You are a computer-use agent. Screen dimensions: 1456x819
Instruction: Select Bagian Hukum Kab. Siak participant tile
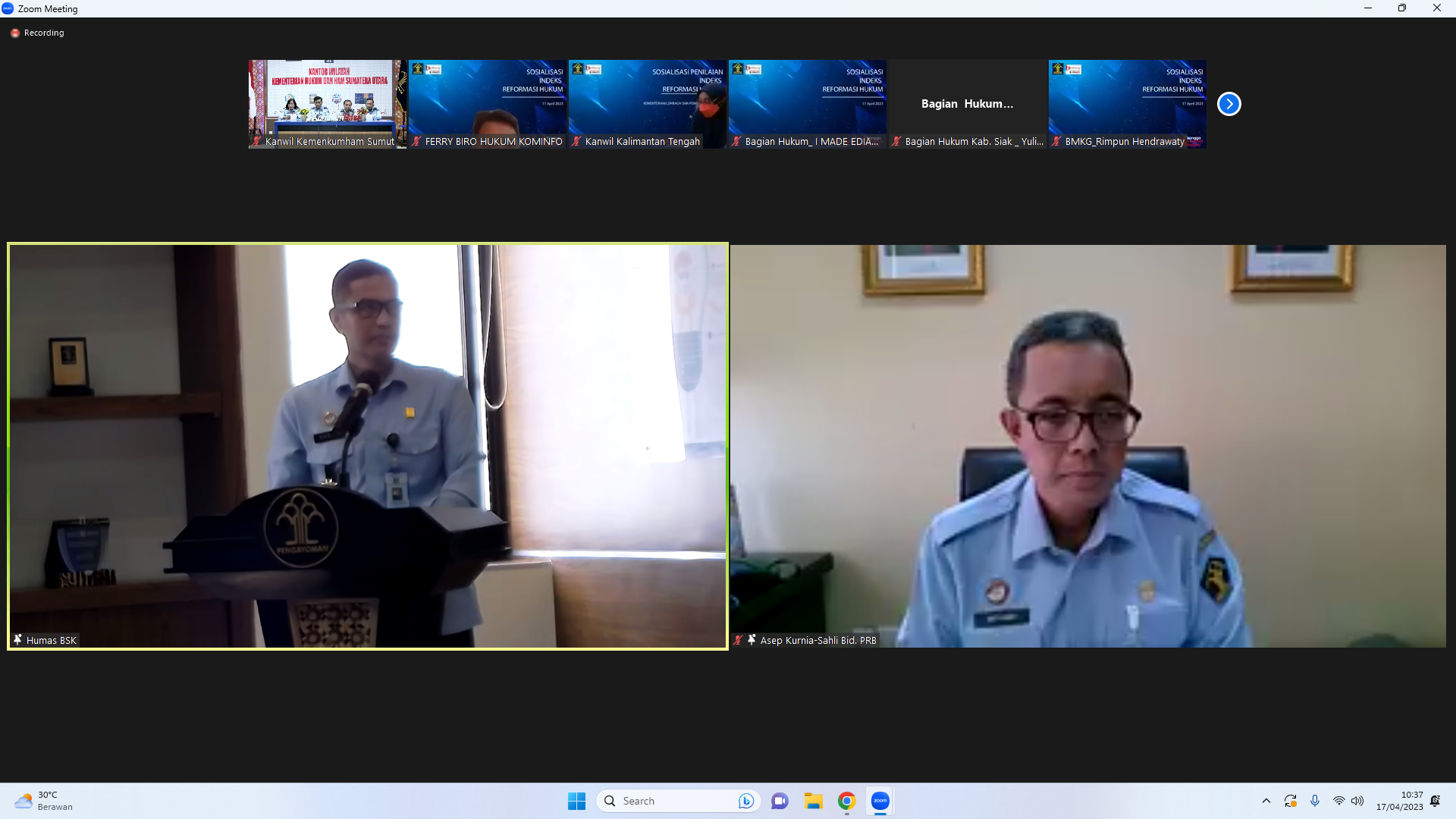point(967,104)
